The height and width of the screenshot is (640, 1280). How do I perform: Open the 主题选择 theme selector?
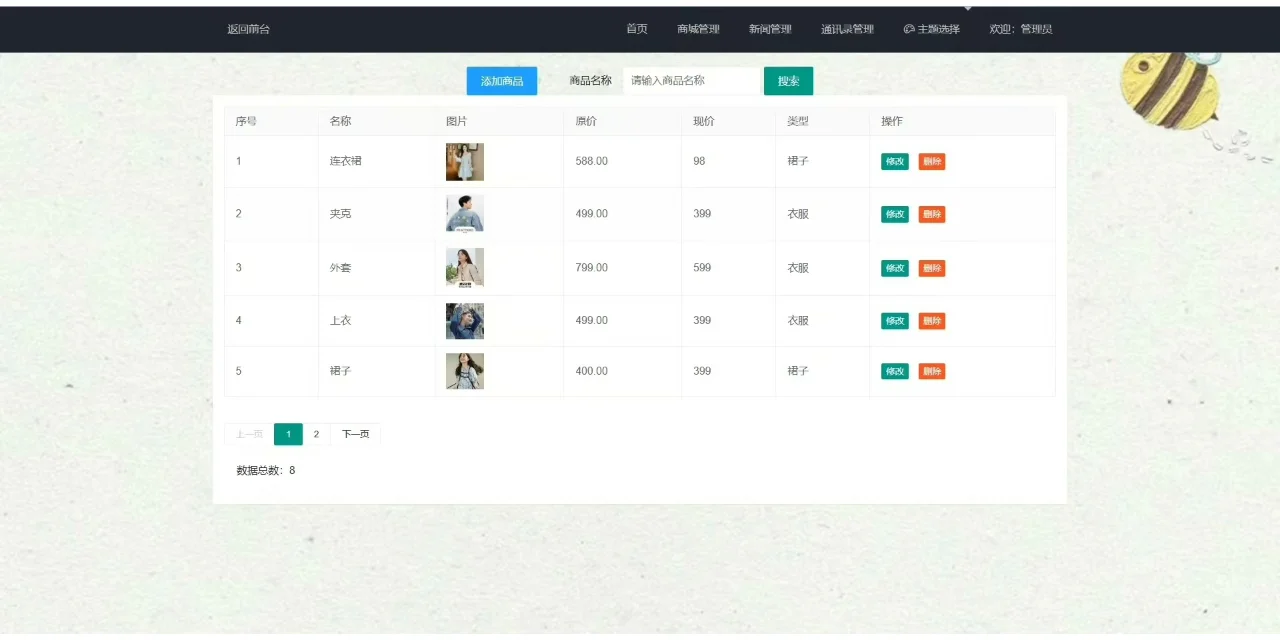[931, 29]
